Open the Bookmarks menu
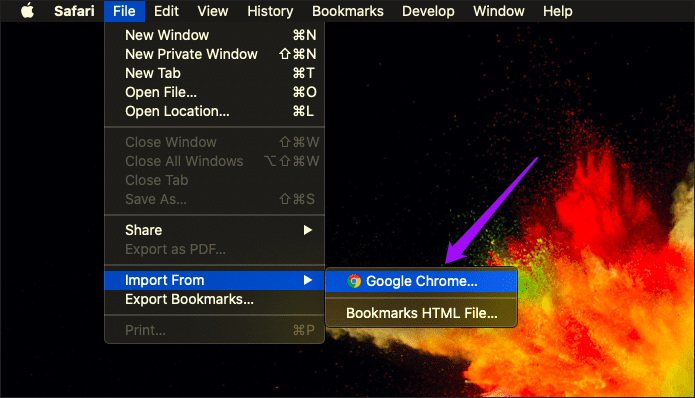This screenshot has height=398, width=695. coord(348,11)
